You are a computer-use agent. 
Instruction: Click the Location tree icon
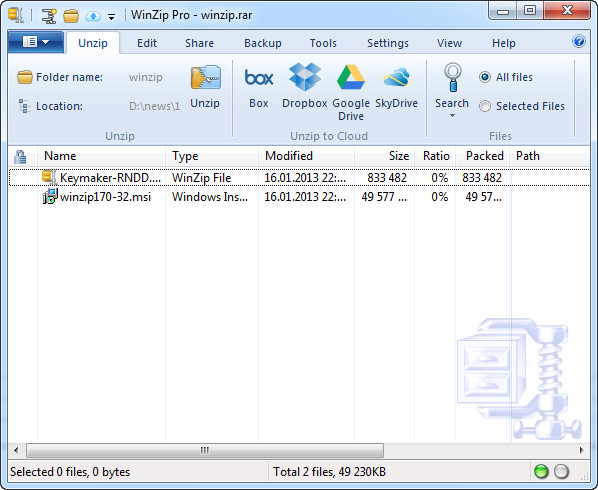[24, 106]
